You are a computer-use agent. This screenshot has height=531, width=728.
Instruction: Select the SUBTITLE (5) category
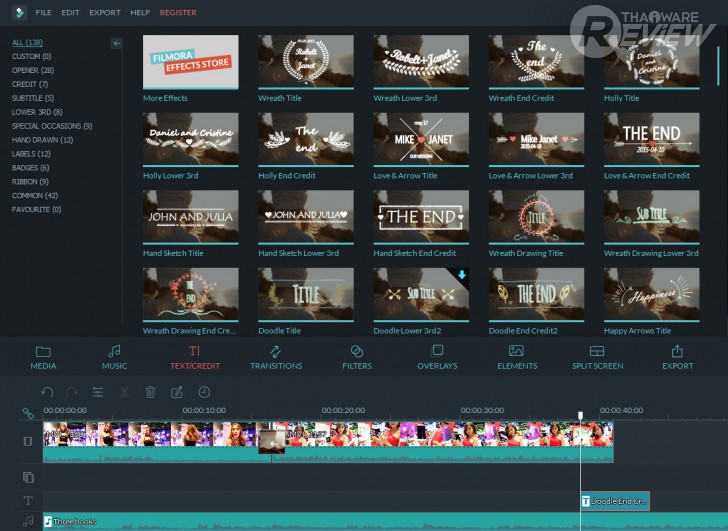33,98
